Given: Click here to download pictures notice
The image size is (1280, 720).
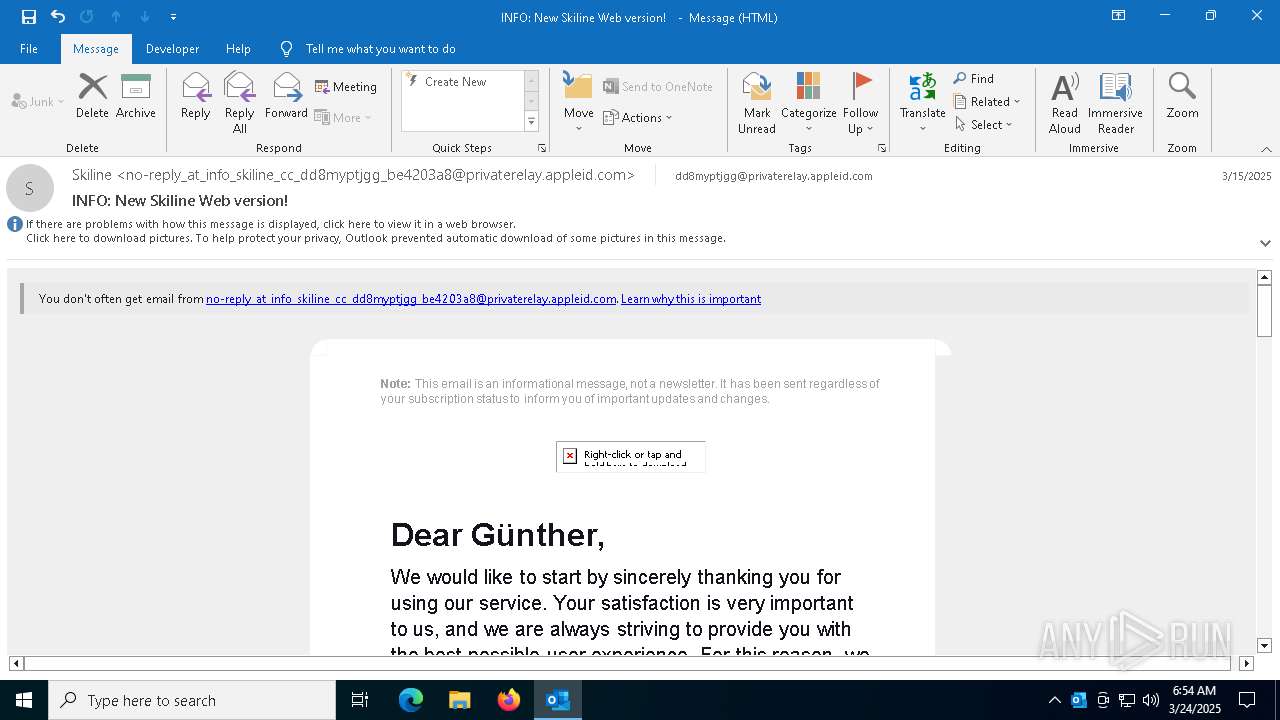Looking at the screenshot, I should coord(376,239).
